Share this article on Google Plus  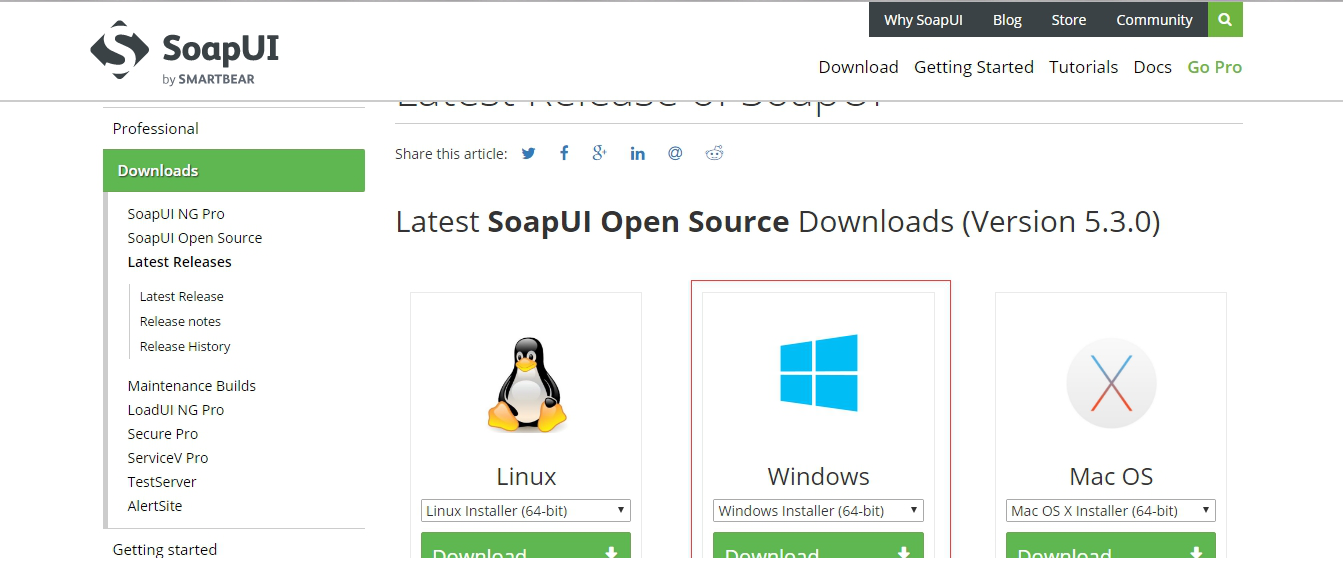point(600,153)
